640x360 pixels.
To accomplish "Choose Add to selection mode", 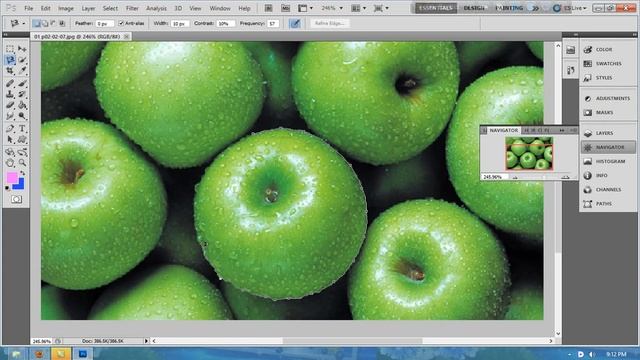I will point(45,23).
